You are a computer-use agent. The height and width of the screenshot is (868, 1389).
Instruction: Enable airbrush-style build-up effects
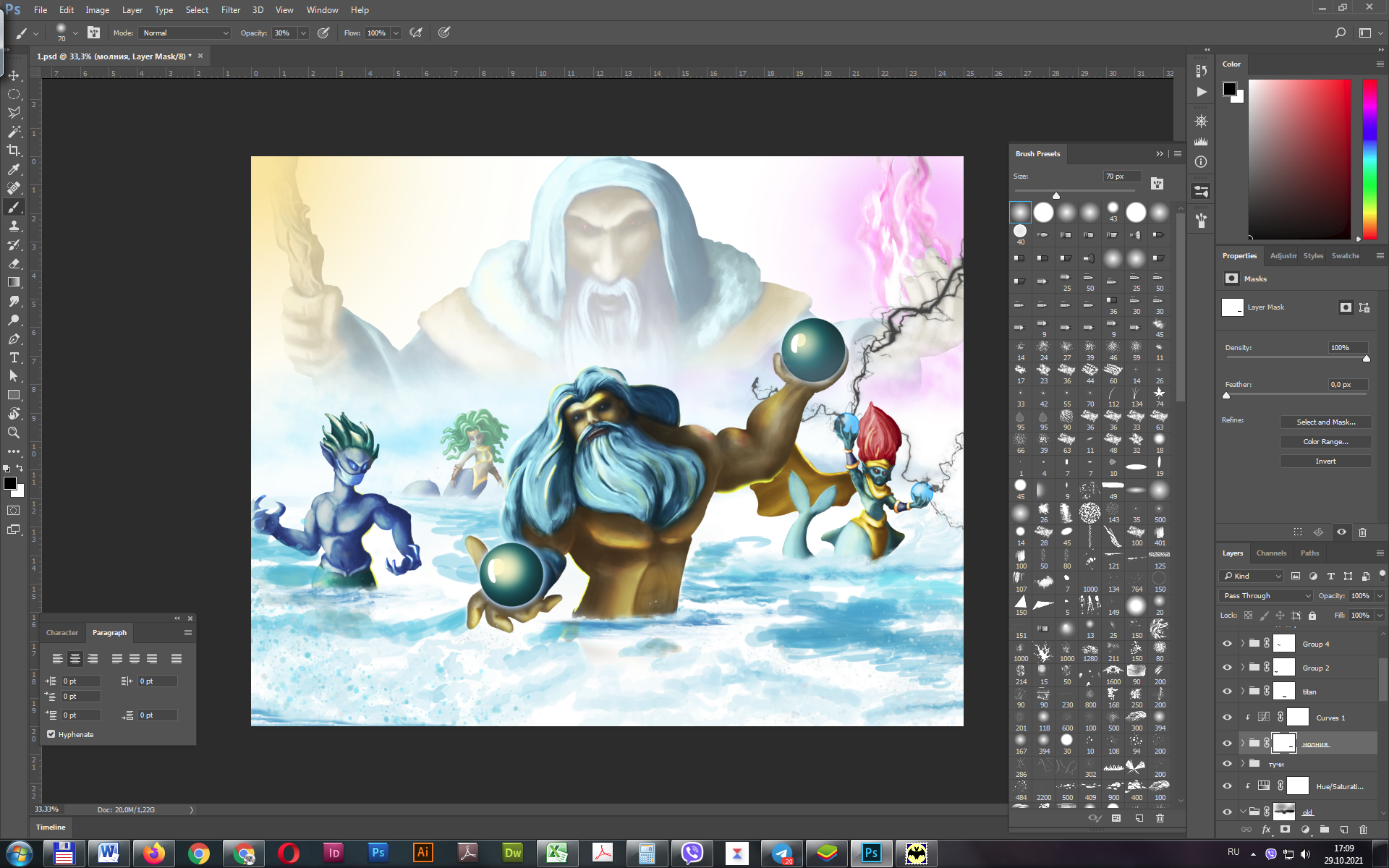pyautogui.click(x=416, y=33)
